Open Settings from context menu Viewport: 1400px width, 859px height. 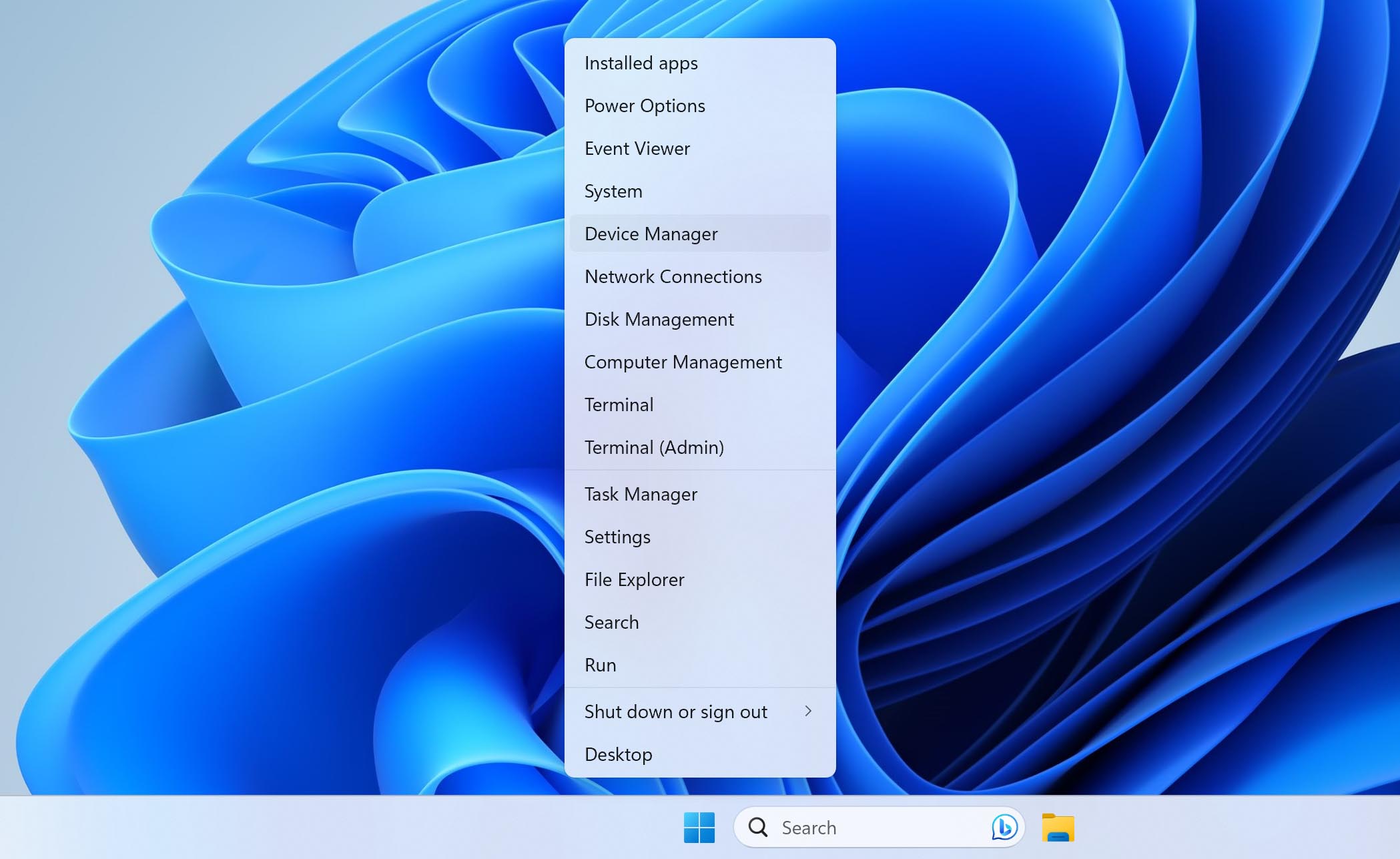point(617,536)
